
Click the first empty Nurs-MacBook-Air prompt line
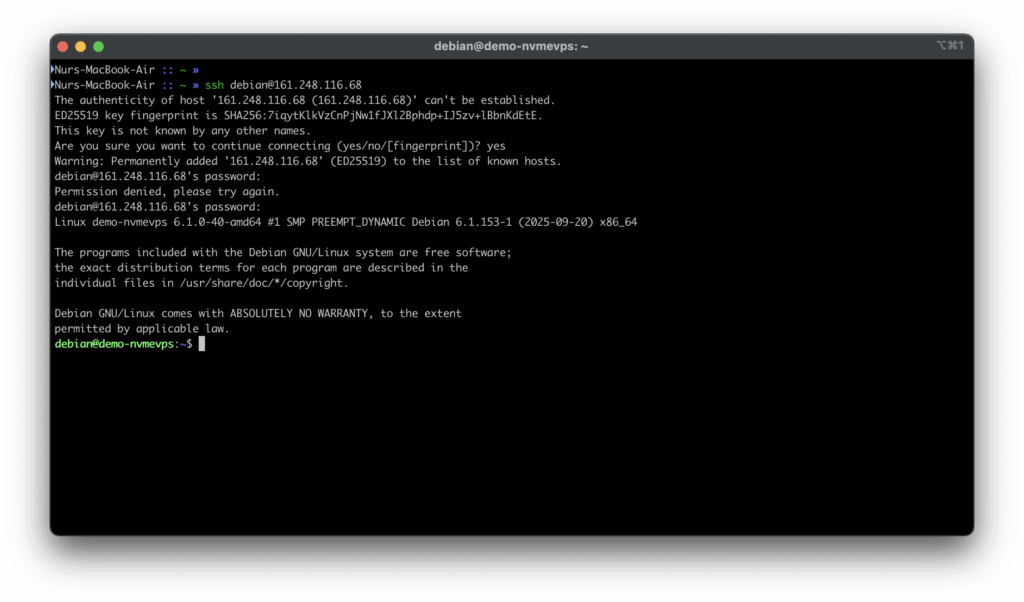[124, 70]
